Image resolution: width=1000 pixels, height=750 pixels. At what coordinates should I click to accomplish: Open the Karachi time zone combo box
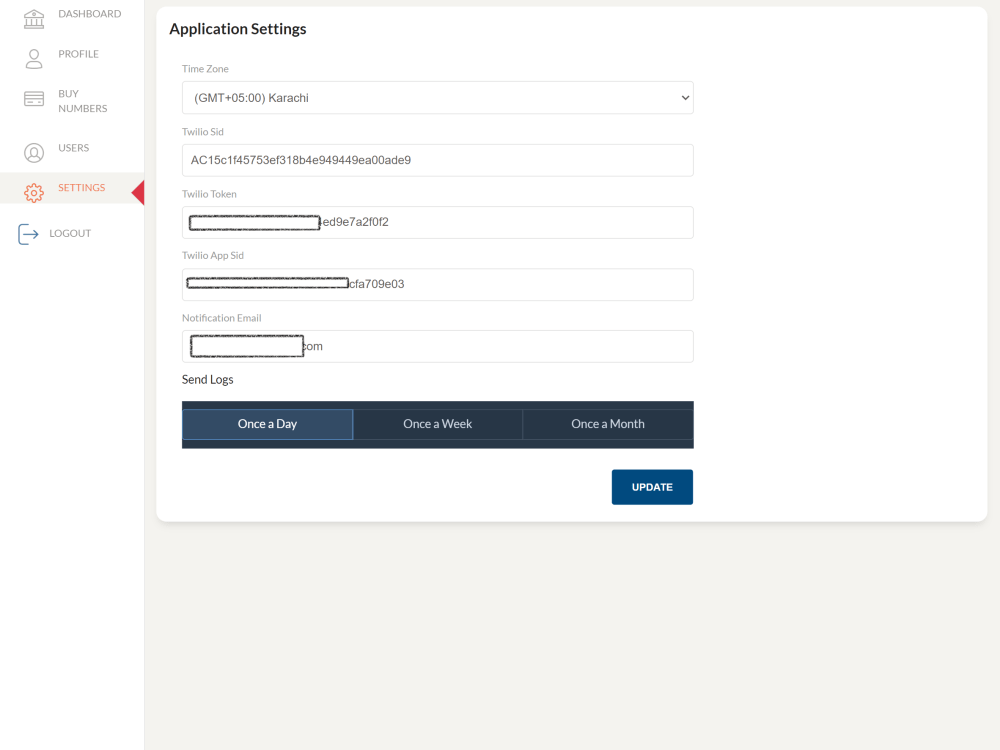437,97
